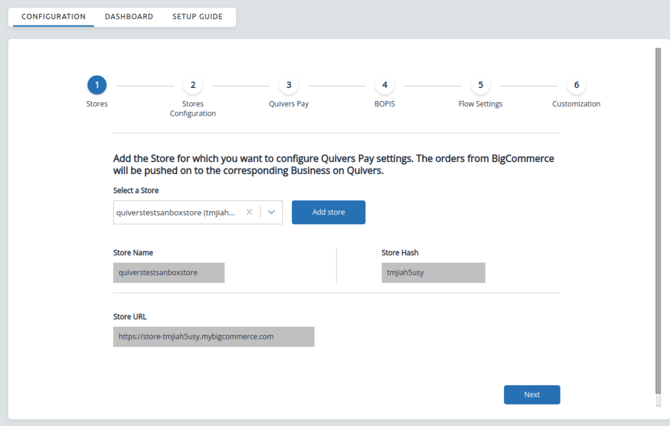Click the Stores Configuration step label
The height and width of the screenshot is (426, 670).
[x=193, y=109]
